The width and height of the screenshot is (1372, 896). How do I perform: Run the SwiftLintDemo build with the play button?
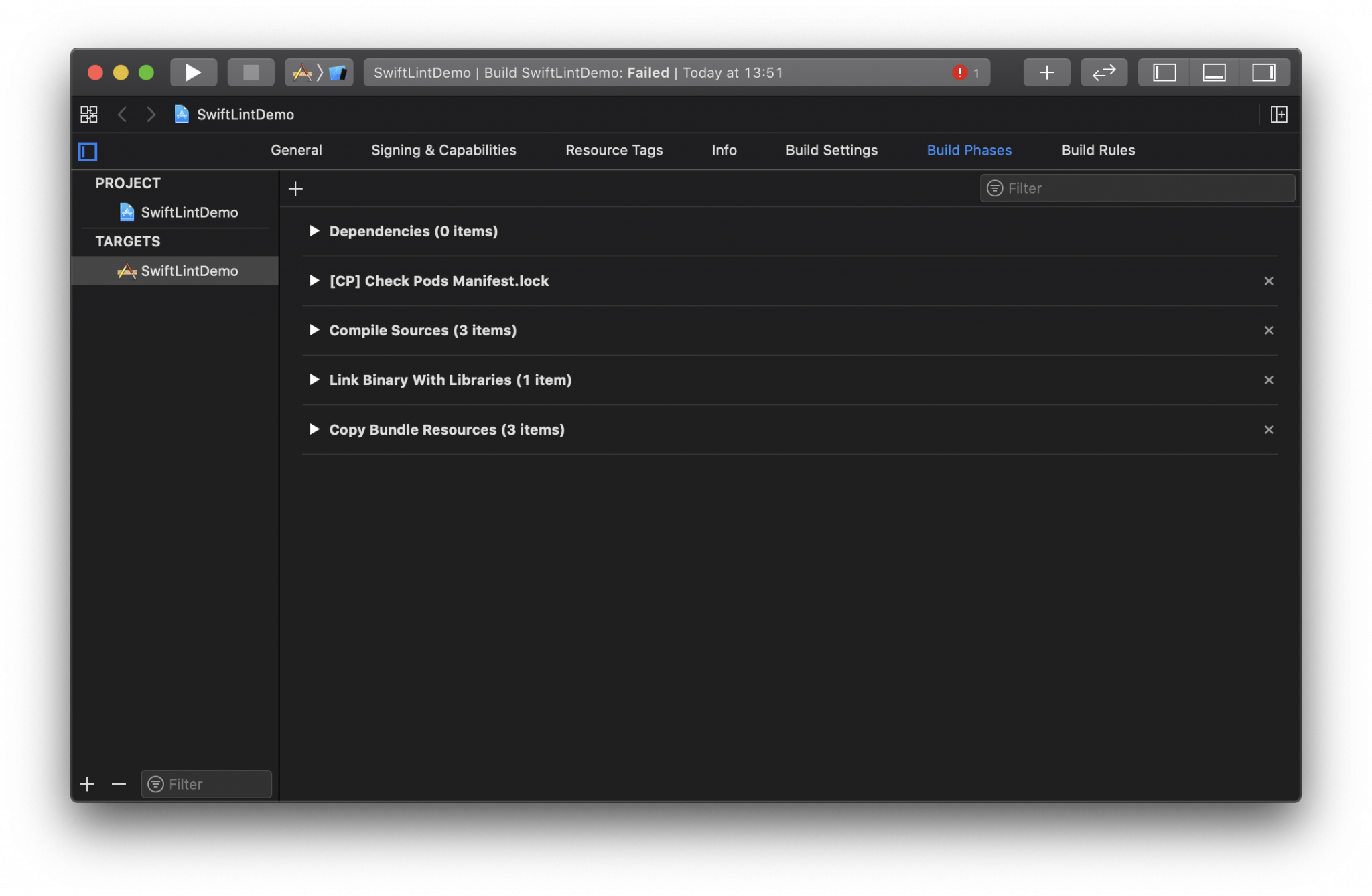(193, 72)
